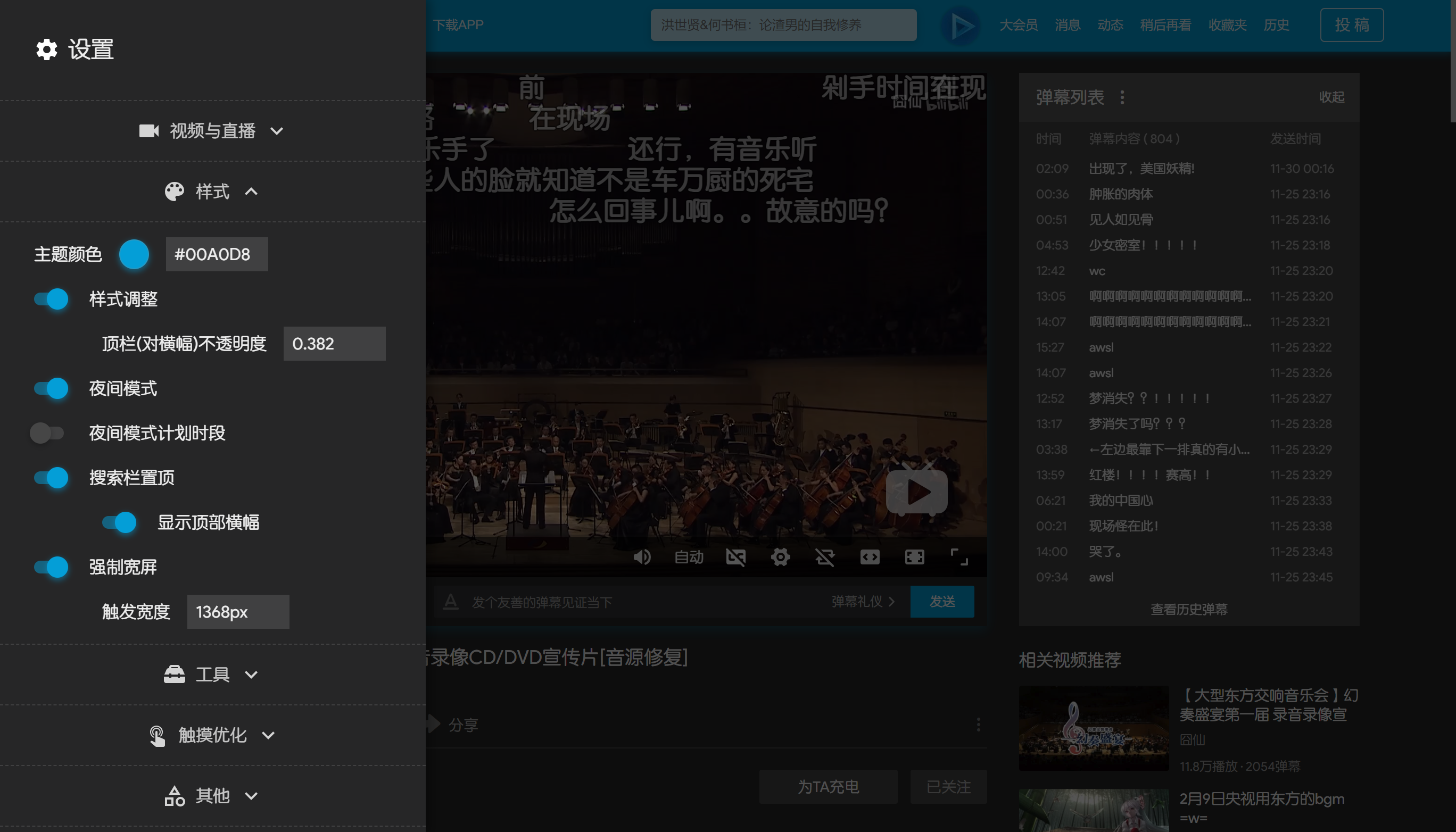Click 查看历史弹幕 link
Image resolution: width=1456 pixels, height=832 pixels.
coord(1188,609)
